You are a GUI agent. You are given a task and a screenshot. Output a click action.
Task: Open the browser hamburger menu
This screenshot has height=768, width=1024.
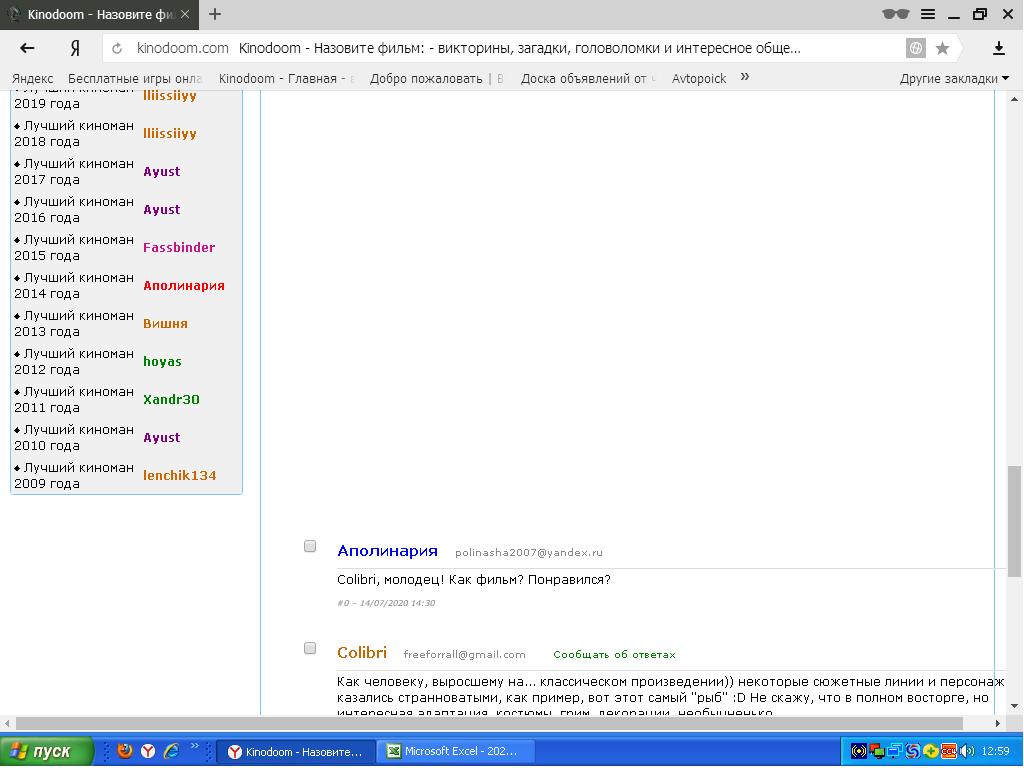coord(928,14)
